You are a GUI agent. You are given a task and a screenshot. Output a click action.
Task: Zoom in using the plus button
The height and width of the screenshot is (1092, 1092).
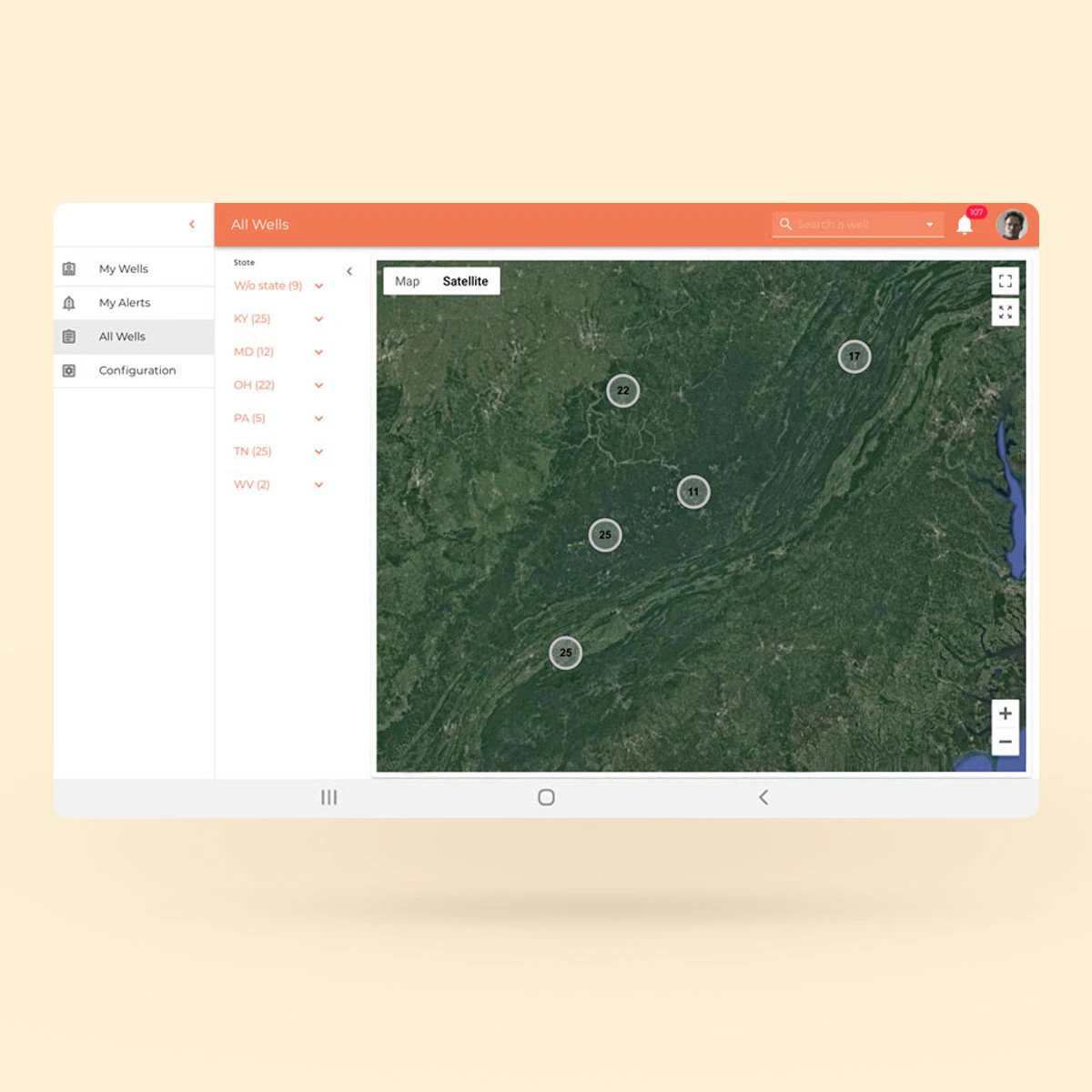click(x=1006, y=713)
